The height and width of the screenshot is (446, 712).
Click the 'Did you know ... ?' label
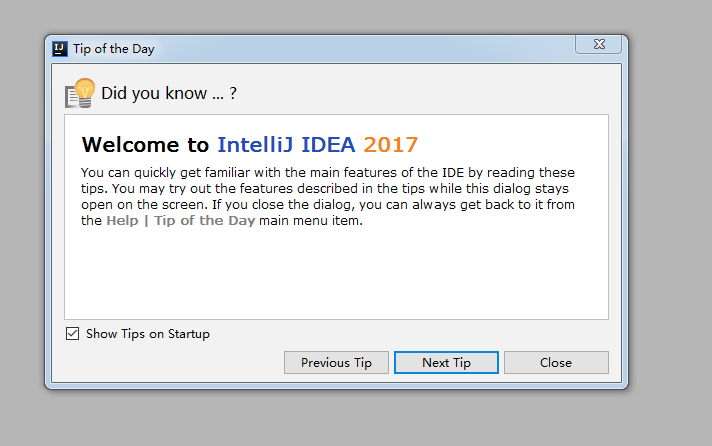[169, 93]
